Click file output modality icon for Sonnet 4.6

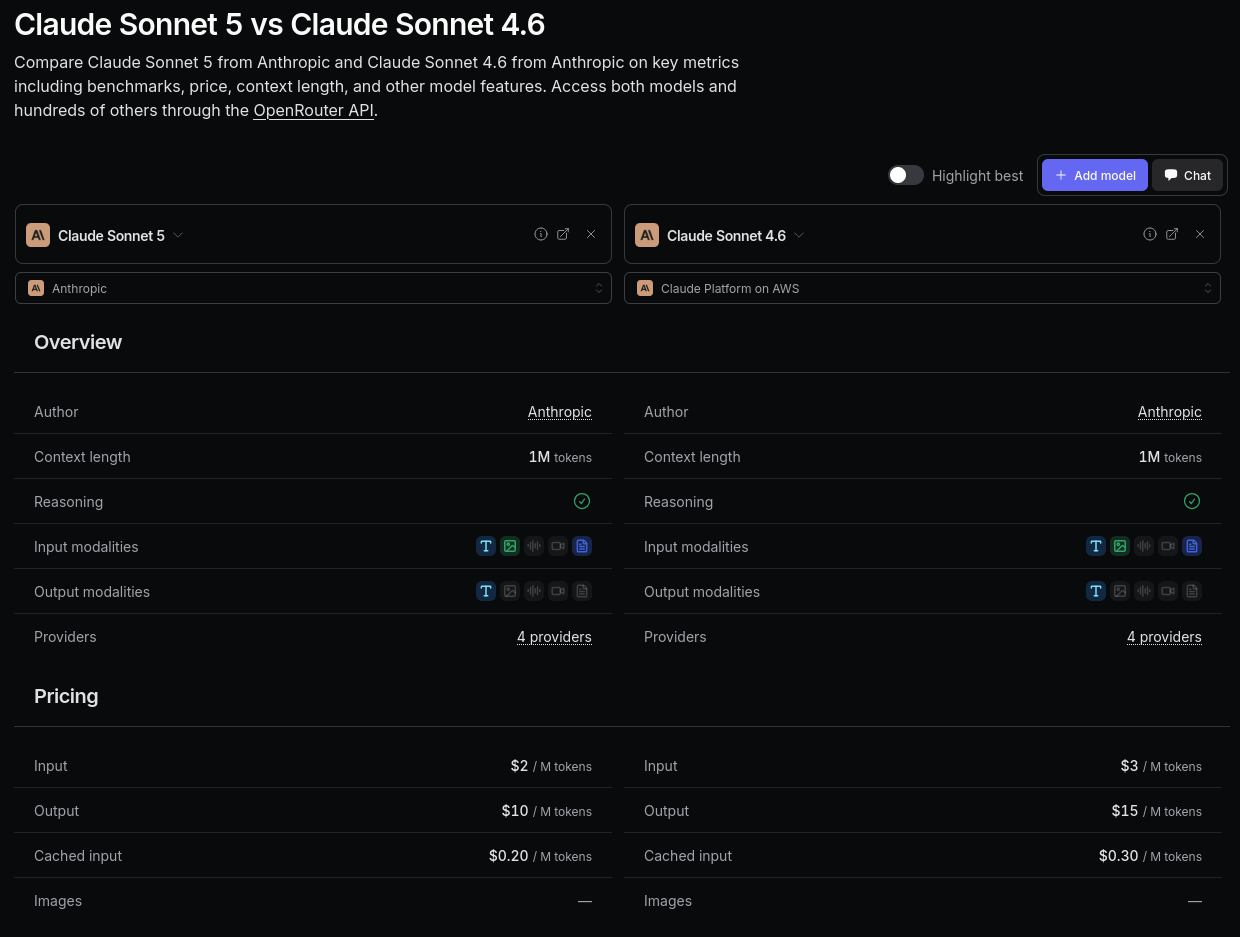[x=1192, y=591]
